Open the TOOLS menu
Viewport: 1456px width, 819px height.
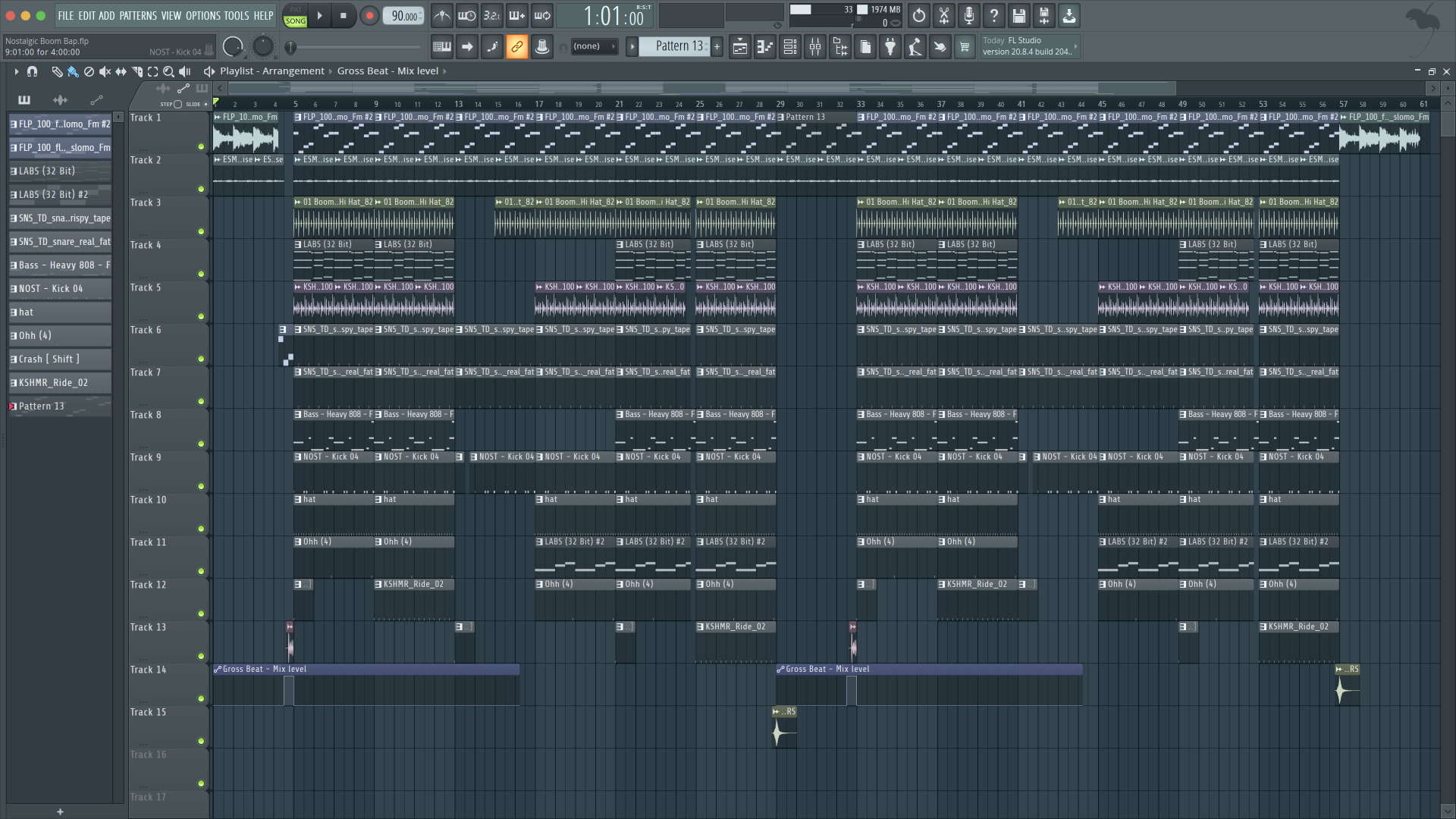[237, 16]
